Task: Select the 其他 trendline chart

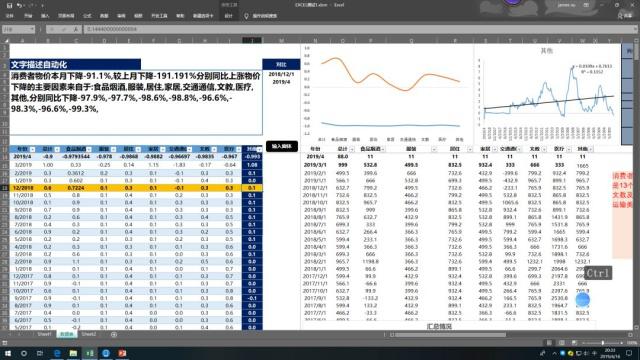Action: coord(547,95)
